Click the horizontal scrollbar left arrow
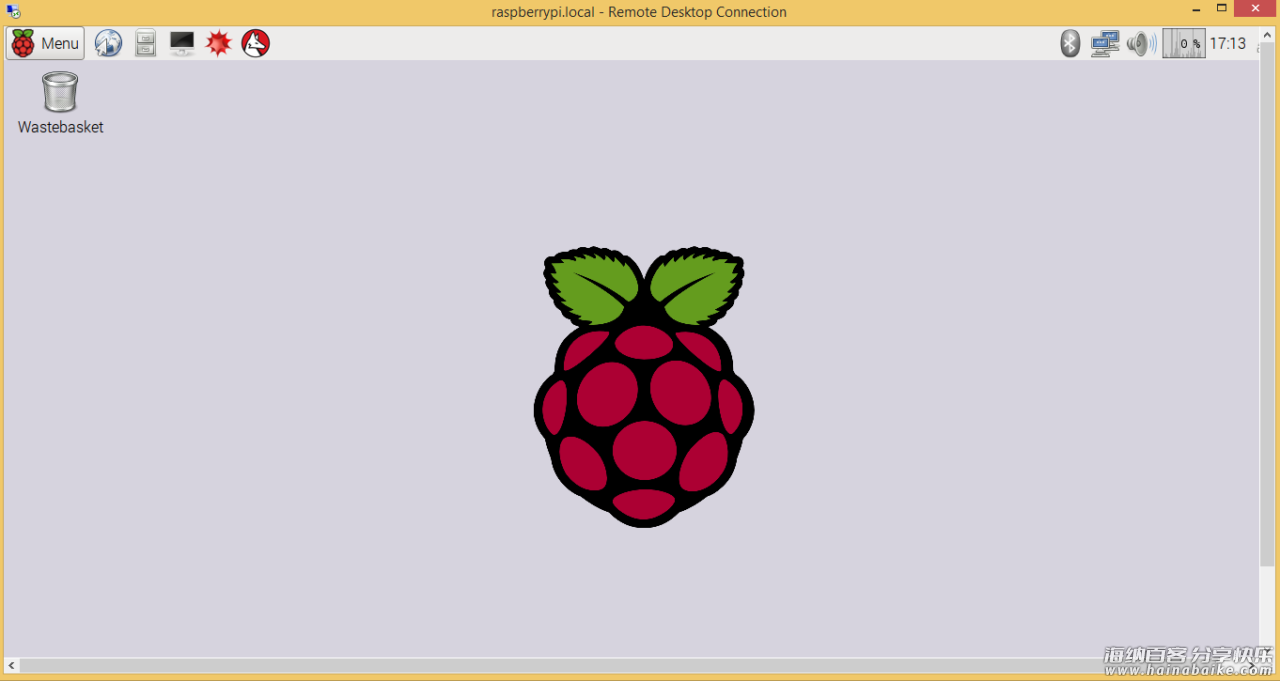 [12, 665]
